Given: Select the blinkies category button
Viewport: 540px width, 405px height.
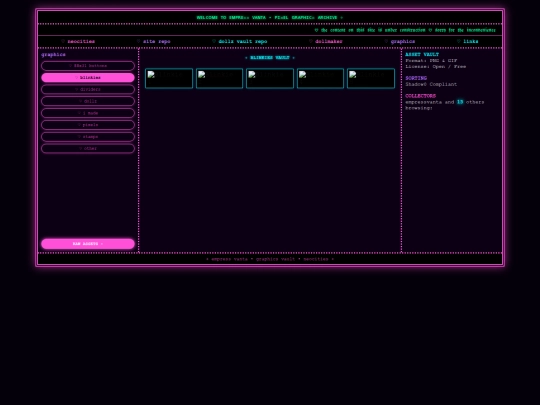Looking at the screenshot, I should pyautogui.click(x=88, y=77).
